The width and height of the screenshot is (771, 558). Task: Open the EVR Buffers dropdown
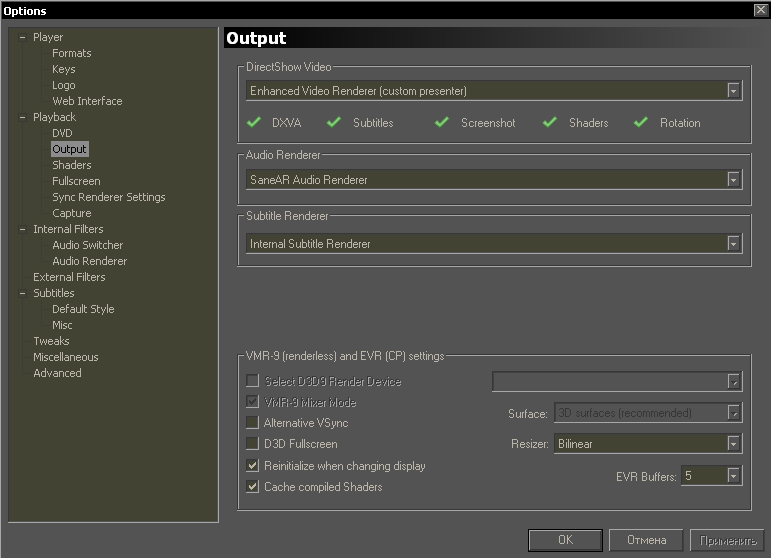tap(734, 476)
